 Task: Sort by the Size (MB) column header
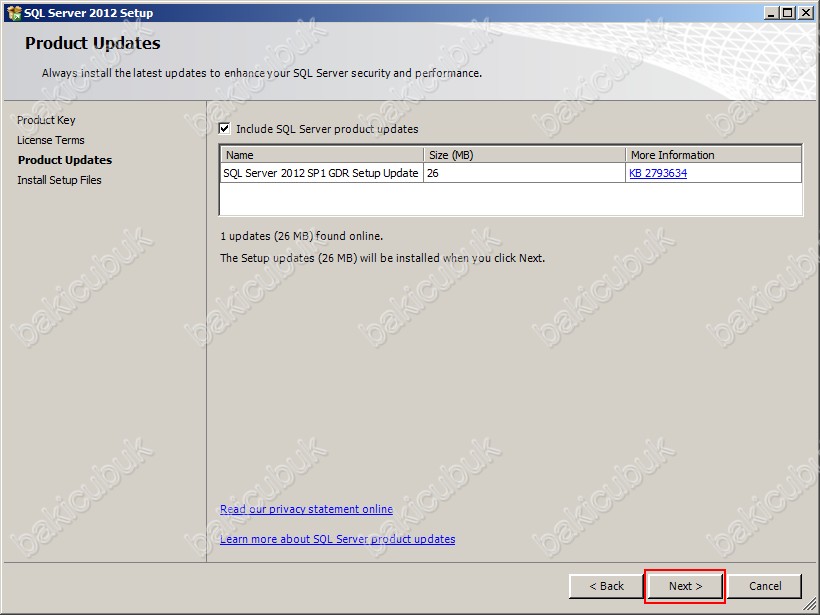click(x=525, y=155)
